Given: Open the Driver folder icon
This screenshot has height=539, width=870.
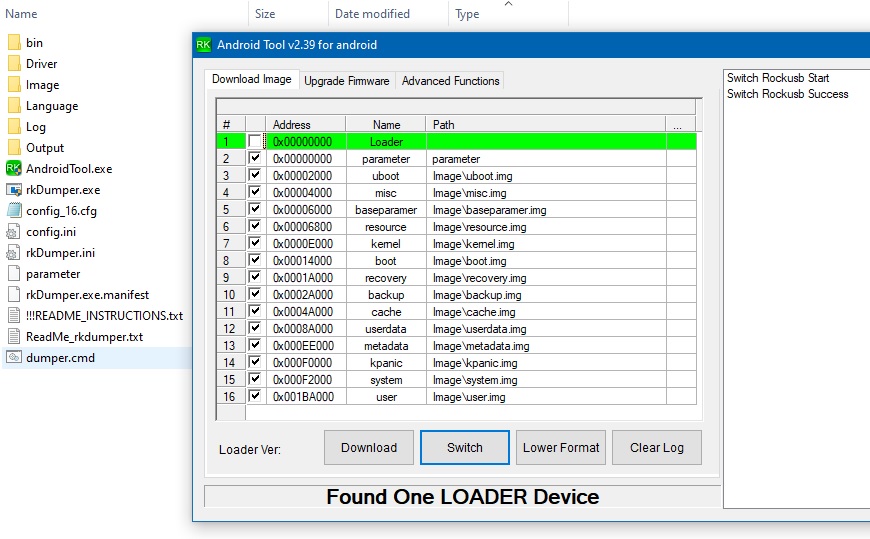Looking at the screenshot, I should 14,64.
